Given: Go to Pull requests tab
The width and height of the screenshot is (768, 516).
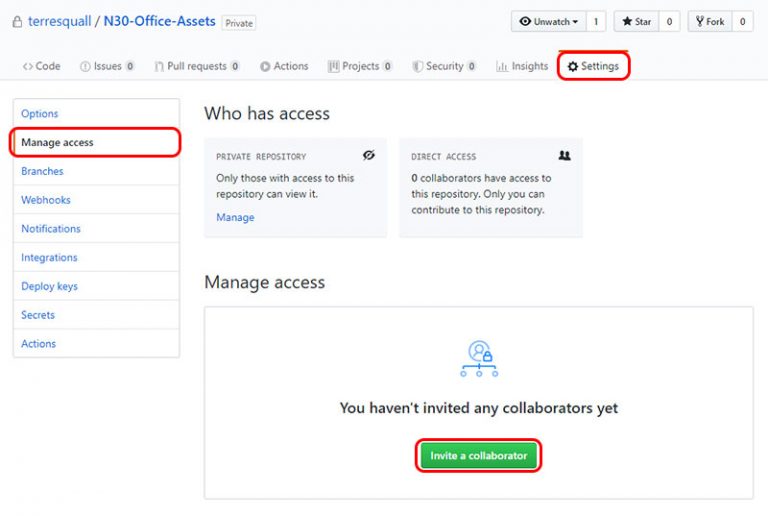Looking at the screenshot, I should [196, 66].
